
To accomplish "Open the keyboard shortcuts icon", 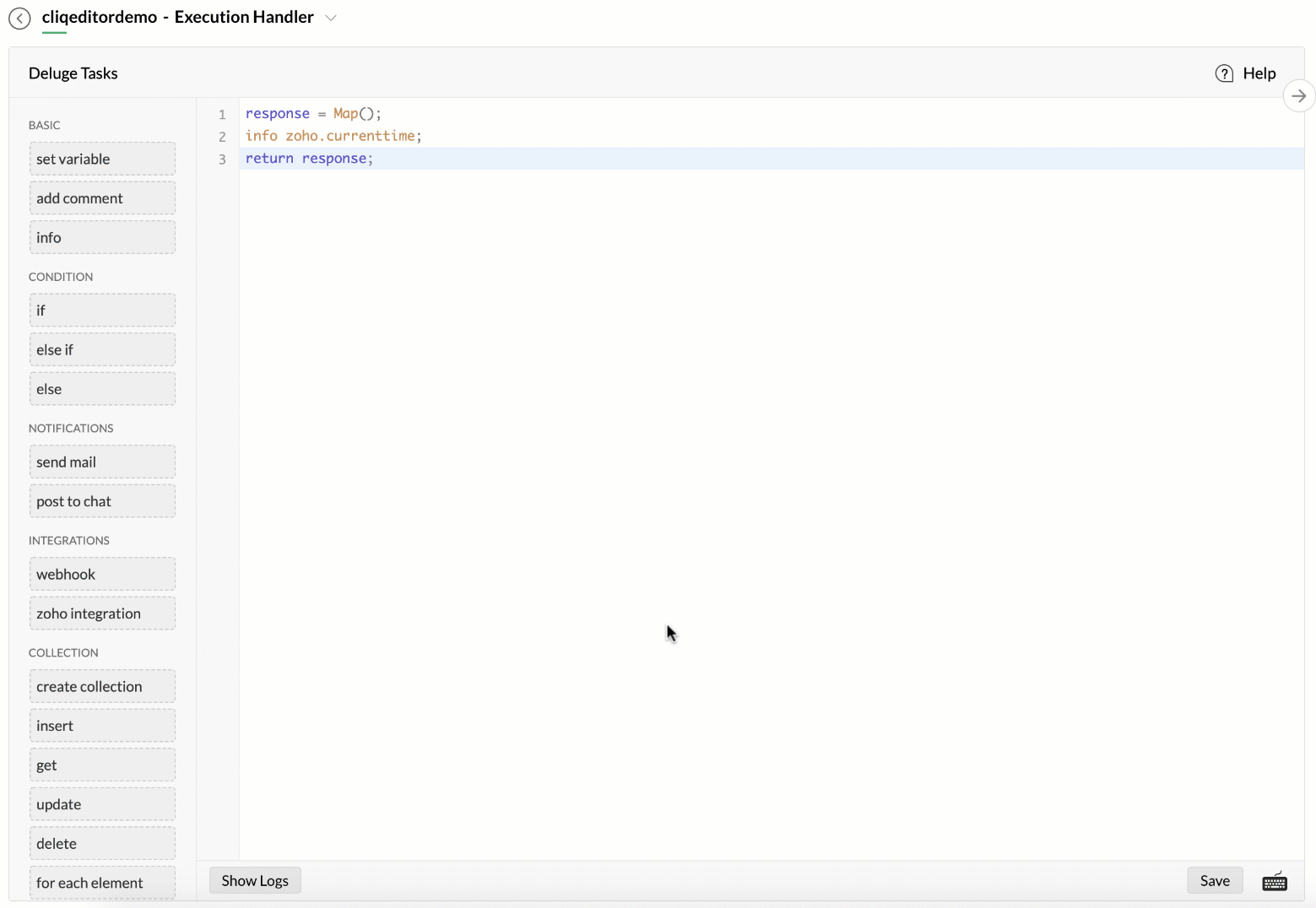I will tap(1274, 882).
